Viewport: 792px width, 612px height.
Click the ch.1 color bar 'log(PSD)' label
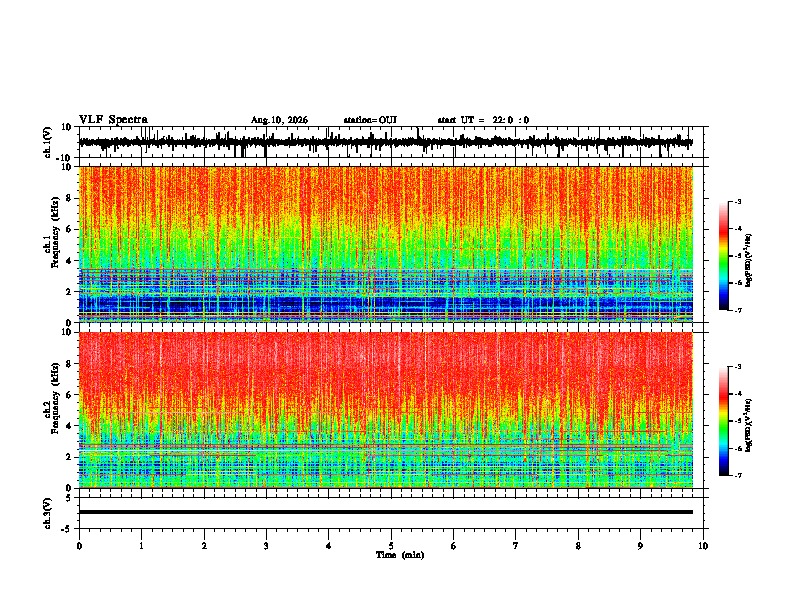click(x=749, y=261)
